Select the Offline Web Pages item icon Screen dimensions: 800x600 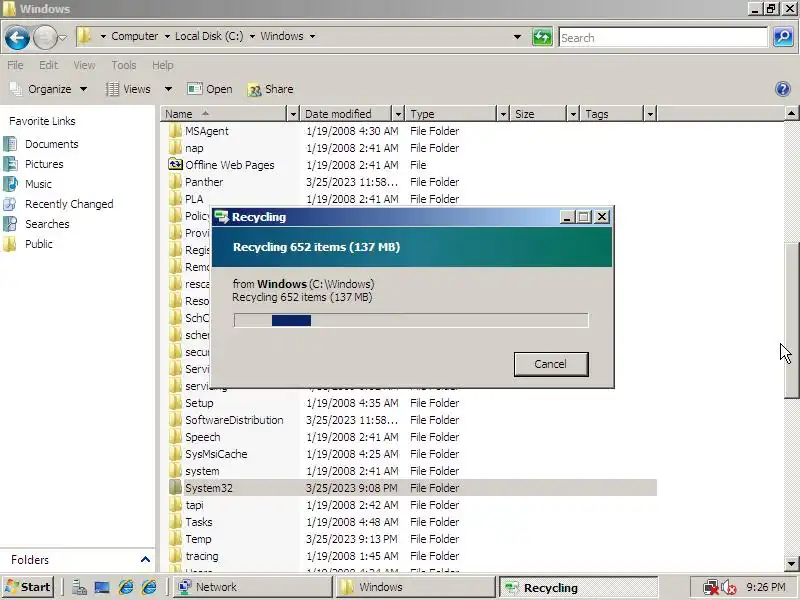tap(175, 164)
